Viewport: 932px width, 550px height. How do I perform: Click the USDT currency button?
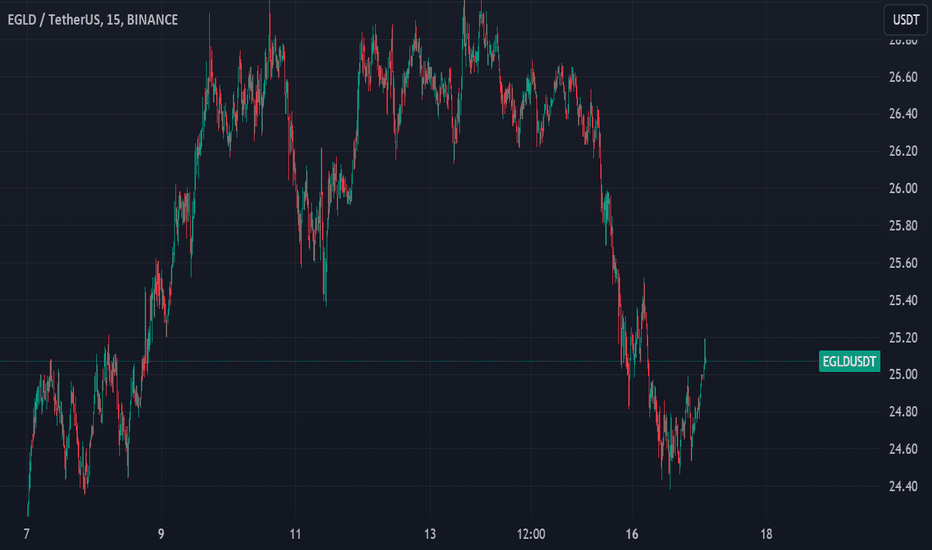pos(905,20)
